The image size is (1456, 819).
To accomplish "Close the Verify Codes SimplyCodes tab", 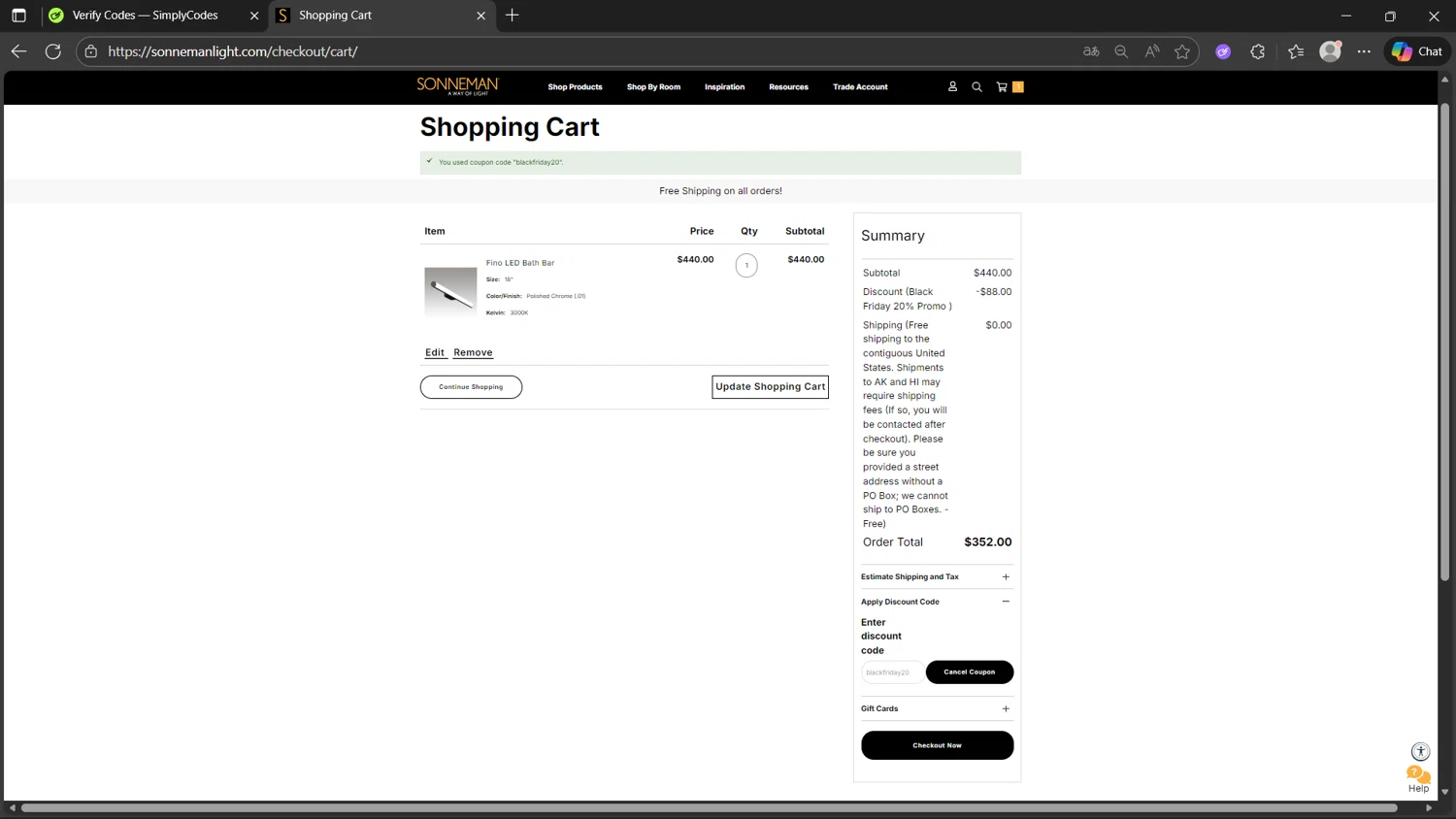I will point(254,16).
